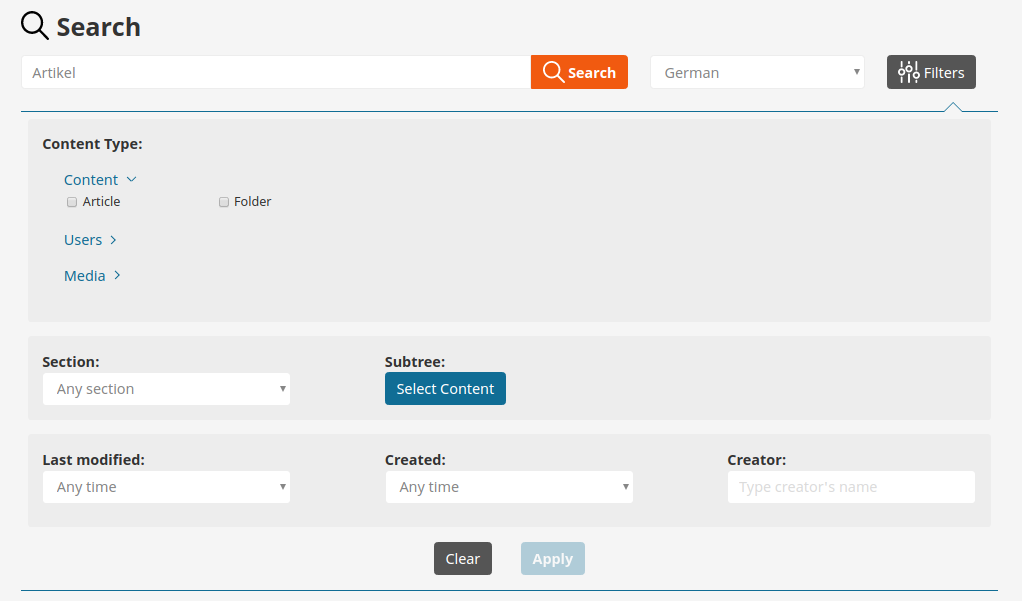The height and width of the screenshot is (601, 1022).
Task: Click the Clear button
Action: (463, 559)
